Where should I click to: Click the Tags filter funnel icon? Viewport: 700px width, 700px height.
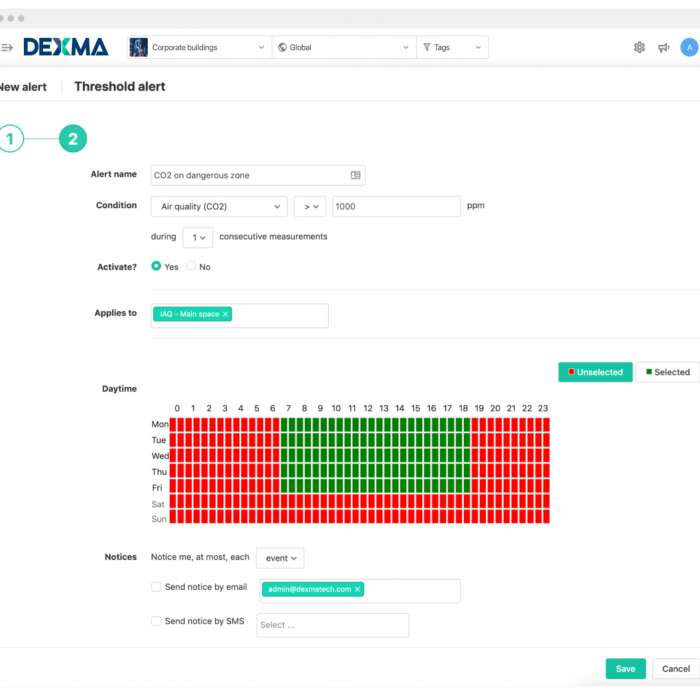tap(426, 47)
